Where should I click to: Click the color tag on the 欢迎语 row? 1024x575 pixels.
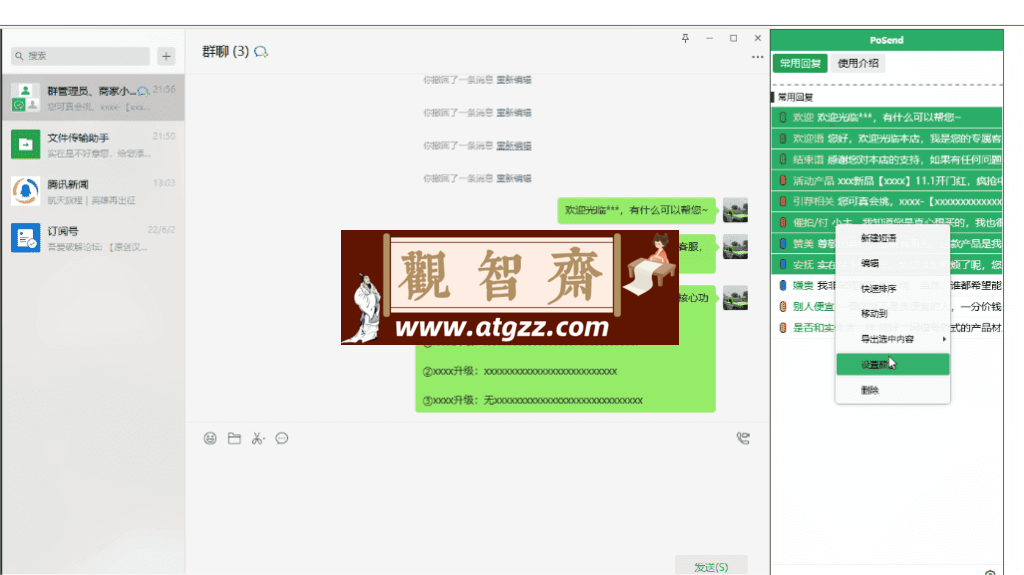782,139
